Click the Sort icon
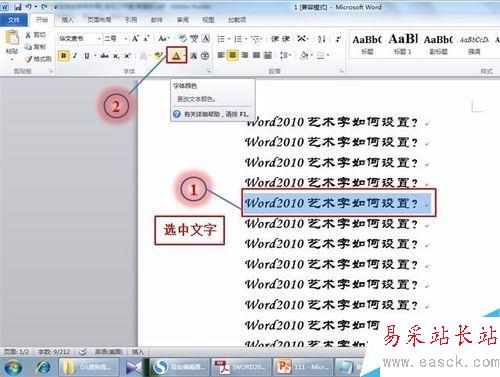The height and width of the screenshot is (377, 500). (x=321, y=39)
